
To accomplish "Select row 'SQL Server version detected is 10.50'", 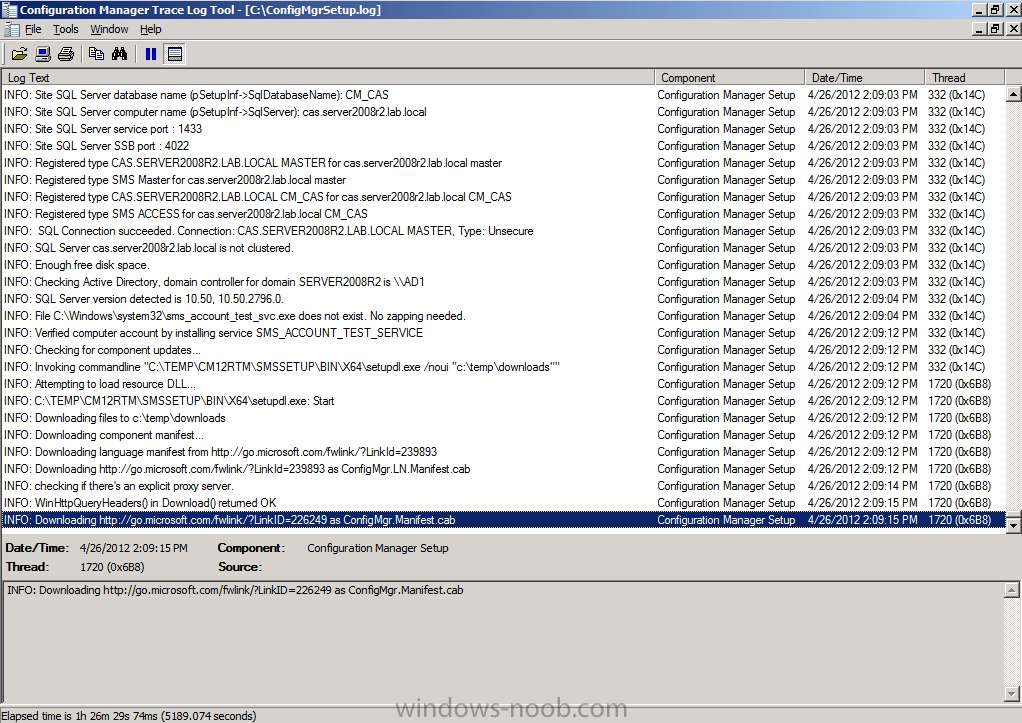I will 503,299.
